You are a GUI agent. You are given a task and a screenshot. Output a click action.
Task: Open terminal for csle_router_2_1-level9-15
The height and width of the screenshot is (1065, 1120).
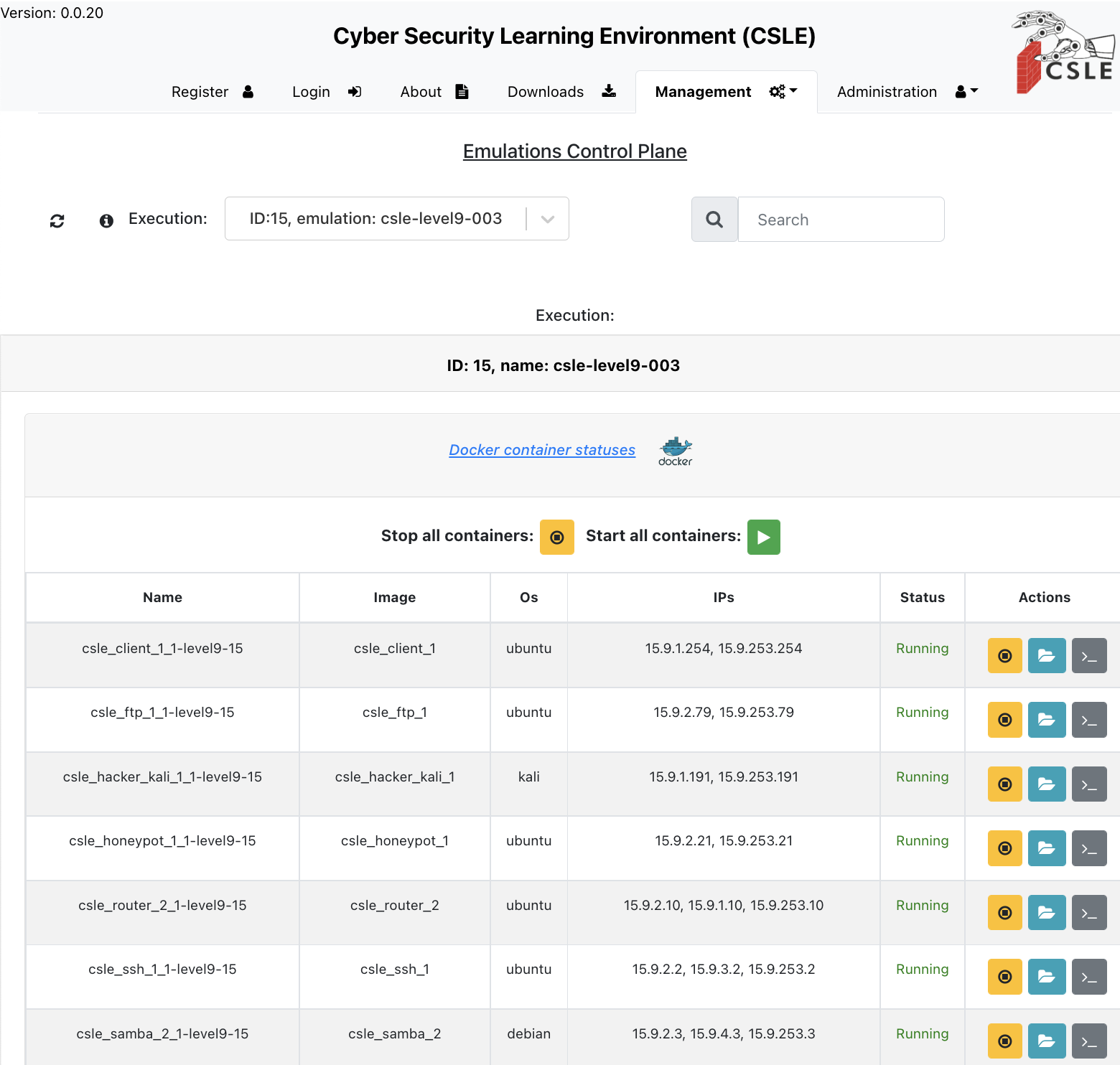(1088, 912)
